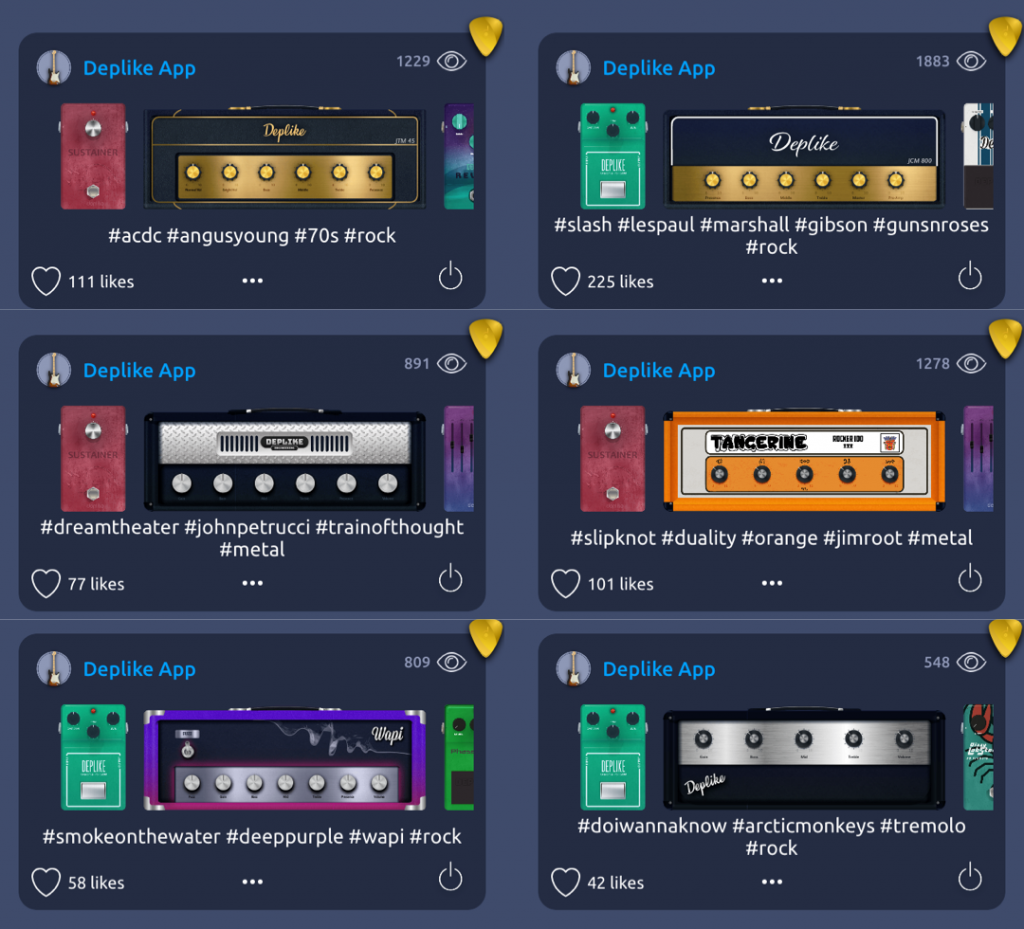Like the #slipknot #duality preset heart icon
The height and width of the screenshot is (929, 1024).
pyautogui.click(x=566, y=584)
